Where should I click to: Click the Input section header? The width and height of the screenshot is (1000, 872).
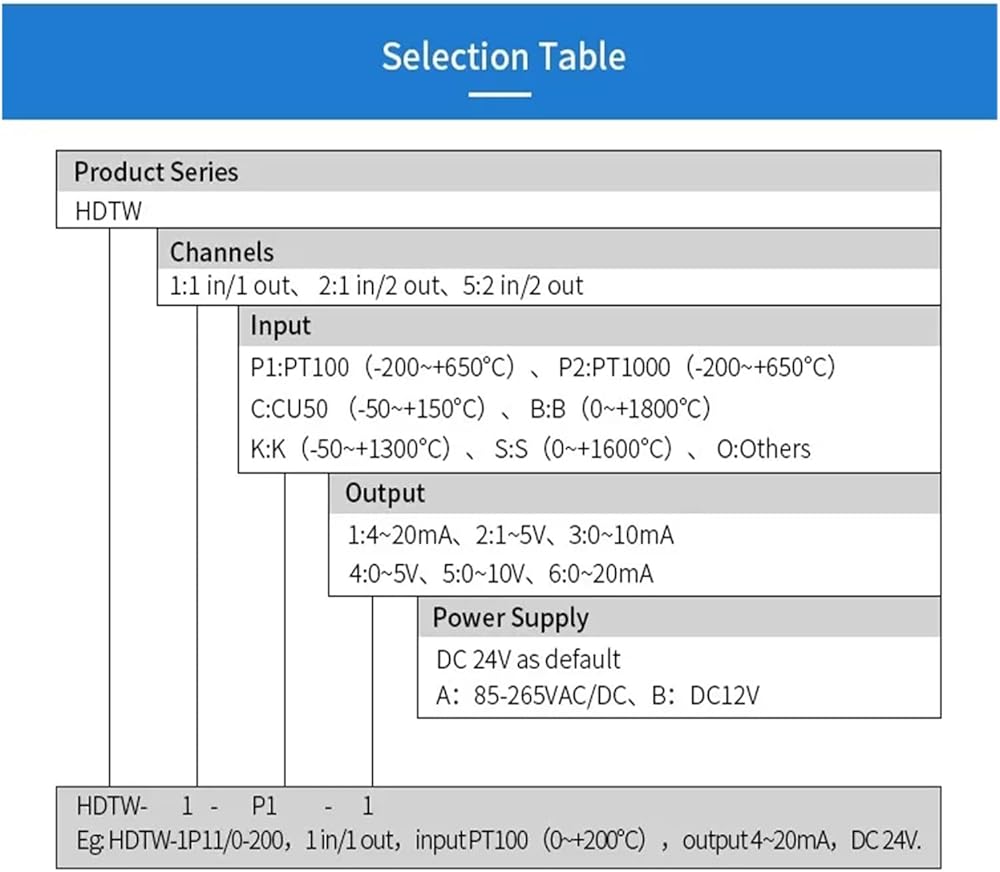click(x=280, y=326)
